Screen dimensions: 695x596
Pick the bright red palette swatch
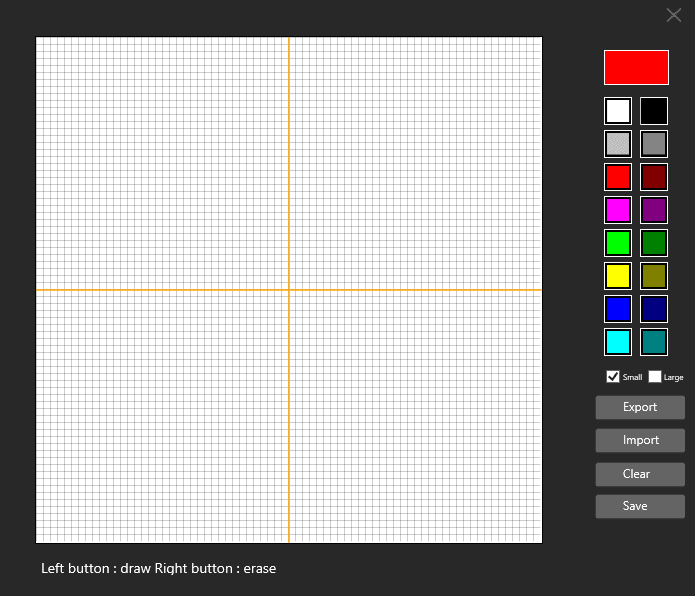click(x=618, y=177)
